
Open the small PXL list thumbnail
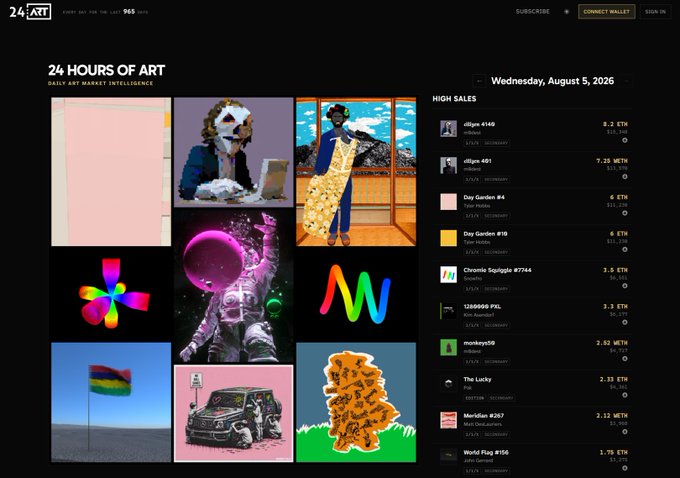click(x=448, y=311)
